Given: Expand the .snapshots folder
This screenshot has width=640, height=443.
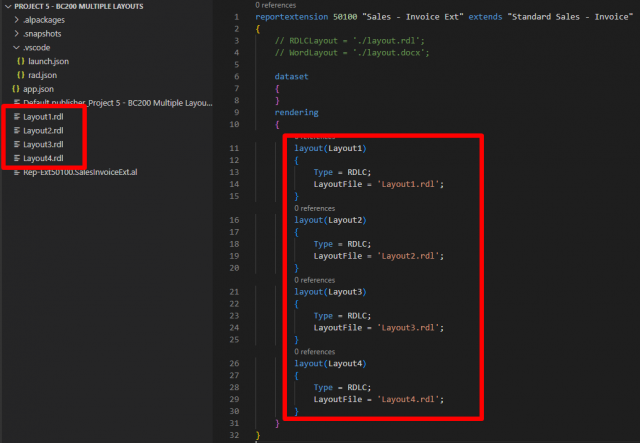Looking at the screenshot, I should [16, 33].
